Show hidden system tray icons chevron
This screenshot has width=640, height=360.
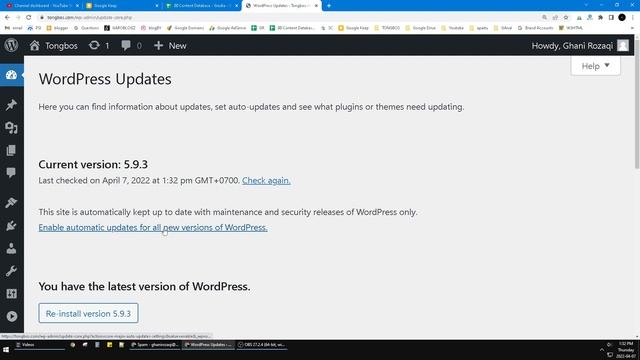pos(602,350)
